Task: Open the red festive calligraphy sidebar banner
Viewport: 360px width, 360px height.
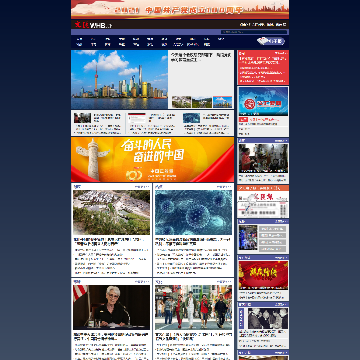Action: pyautogui.click(x=263, y=275)
